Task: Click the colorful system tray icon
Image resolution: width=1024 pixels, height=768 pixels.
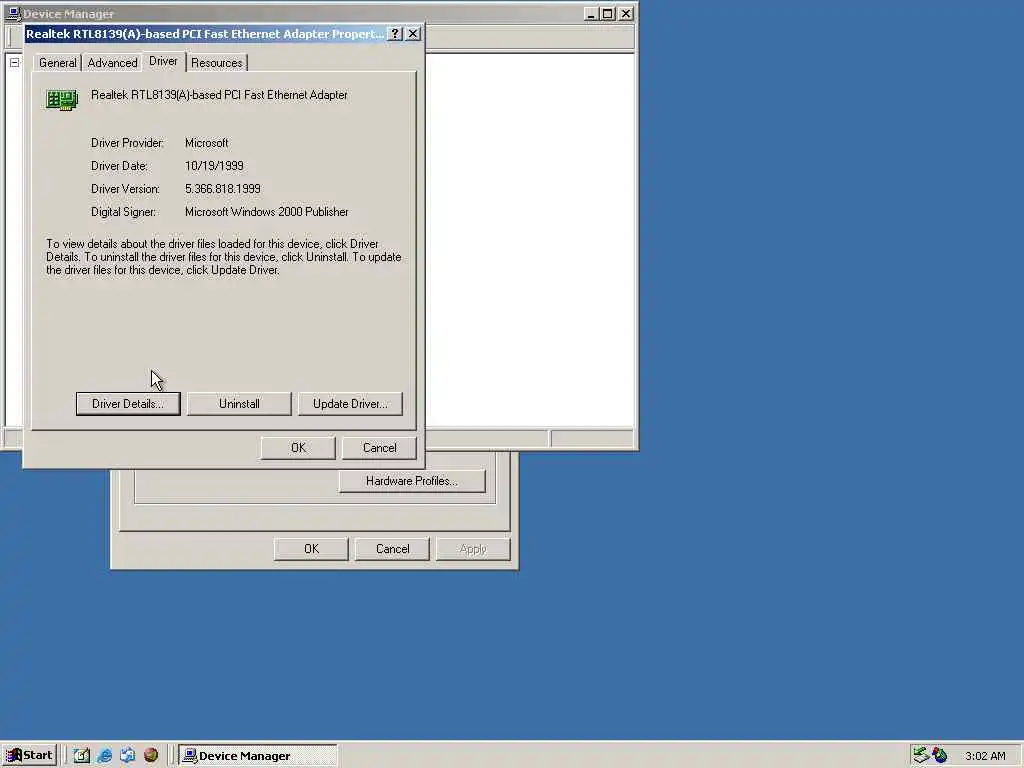Action: (x=940, y=756)
